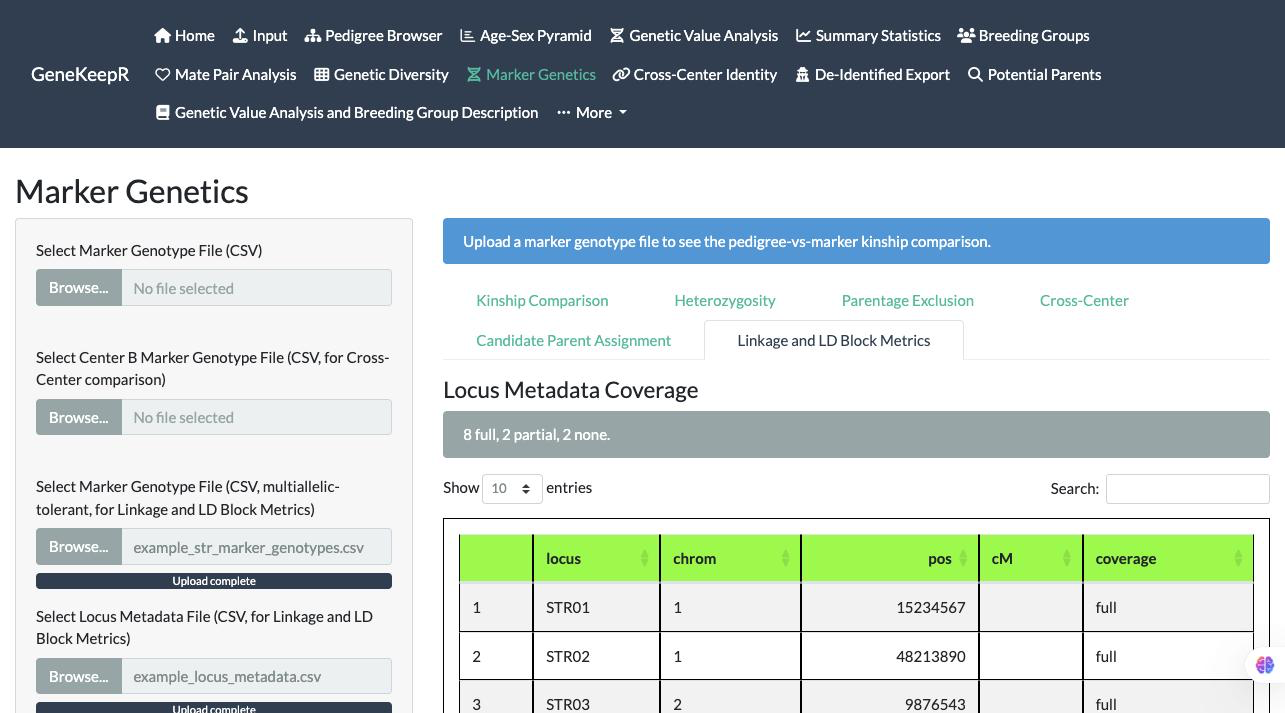This screenshot has height=713, width=1285.
Task: Switch to Parentage Exclusion tab
Action: coord(908,301)
